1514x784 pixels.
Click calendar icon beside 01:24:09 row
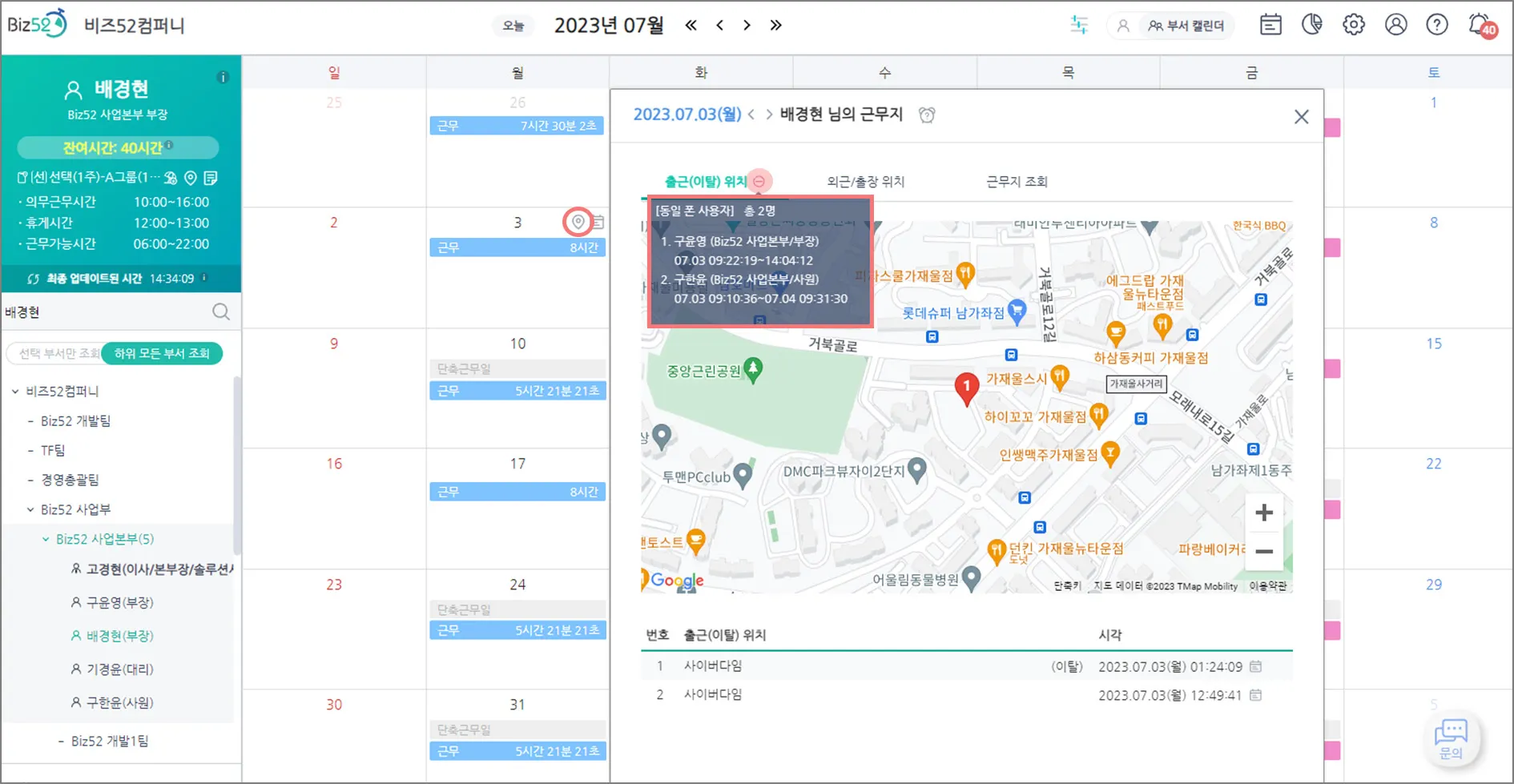pyautogui.click(x=1256, y=666)
